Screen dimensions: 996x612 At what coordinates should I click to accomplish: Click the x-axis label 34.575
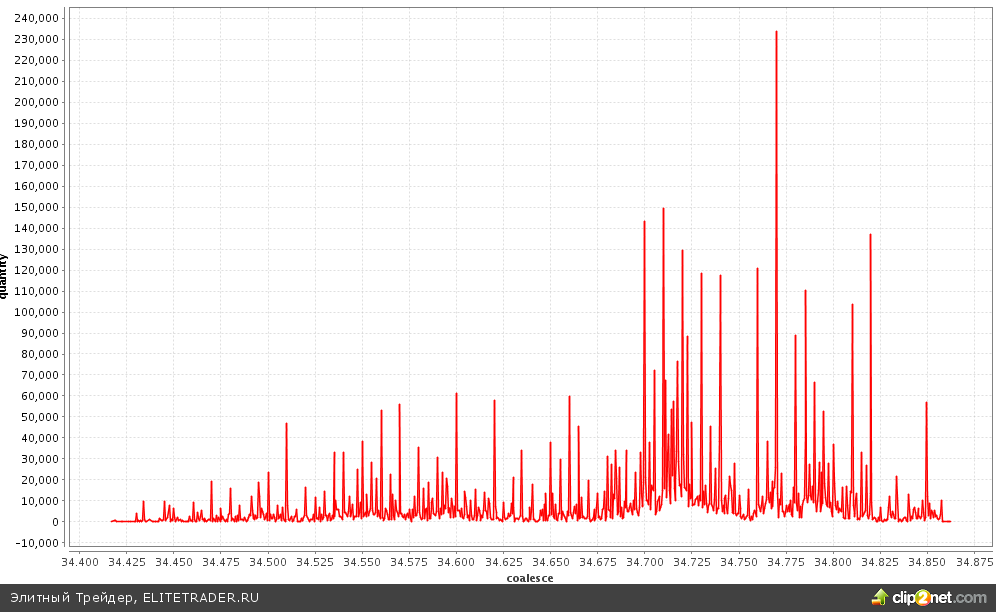click(x=409, y=562)
